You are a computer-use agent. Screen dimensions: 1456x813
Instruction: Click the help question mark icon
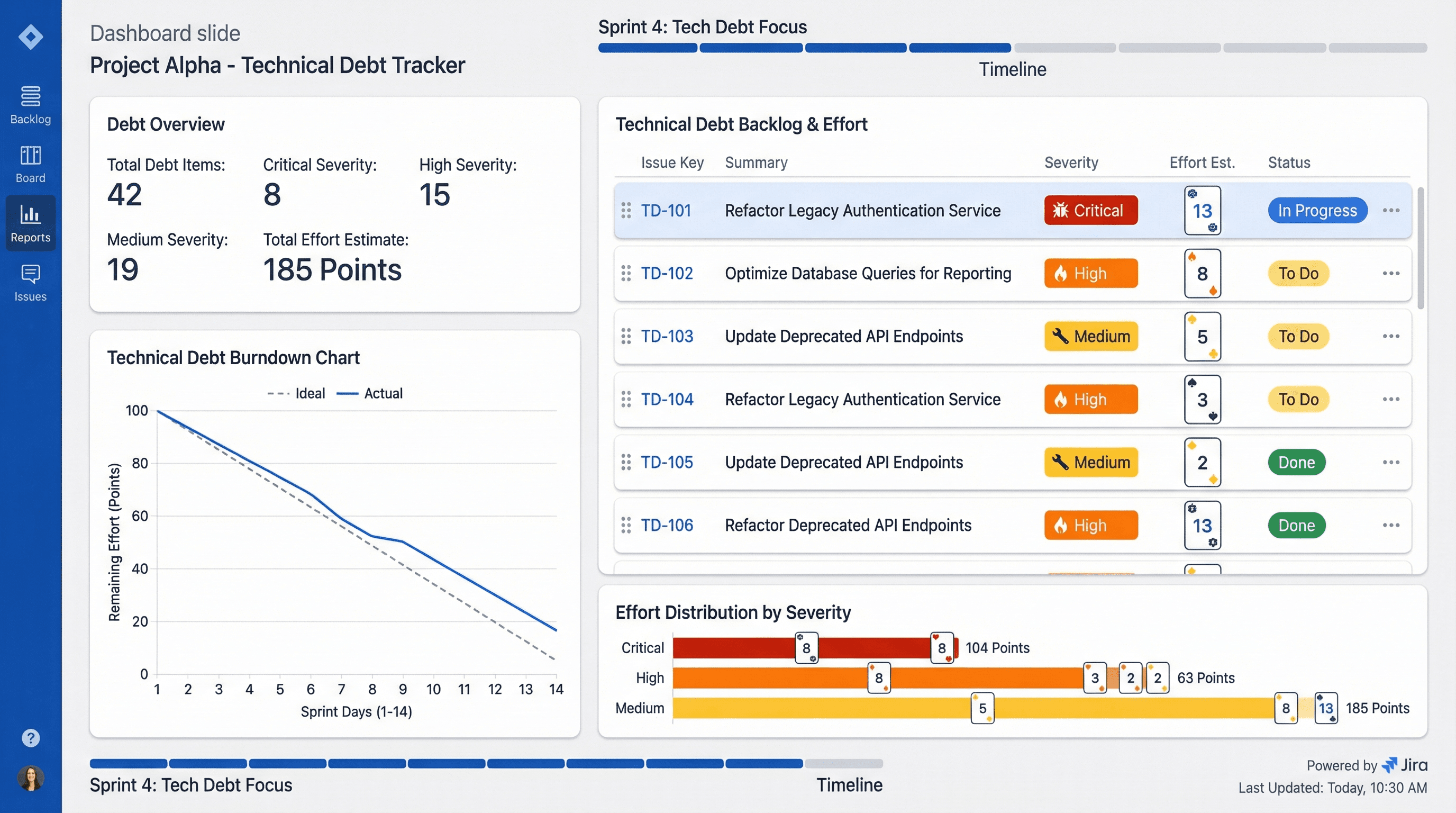30,737
